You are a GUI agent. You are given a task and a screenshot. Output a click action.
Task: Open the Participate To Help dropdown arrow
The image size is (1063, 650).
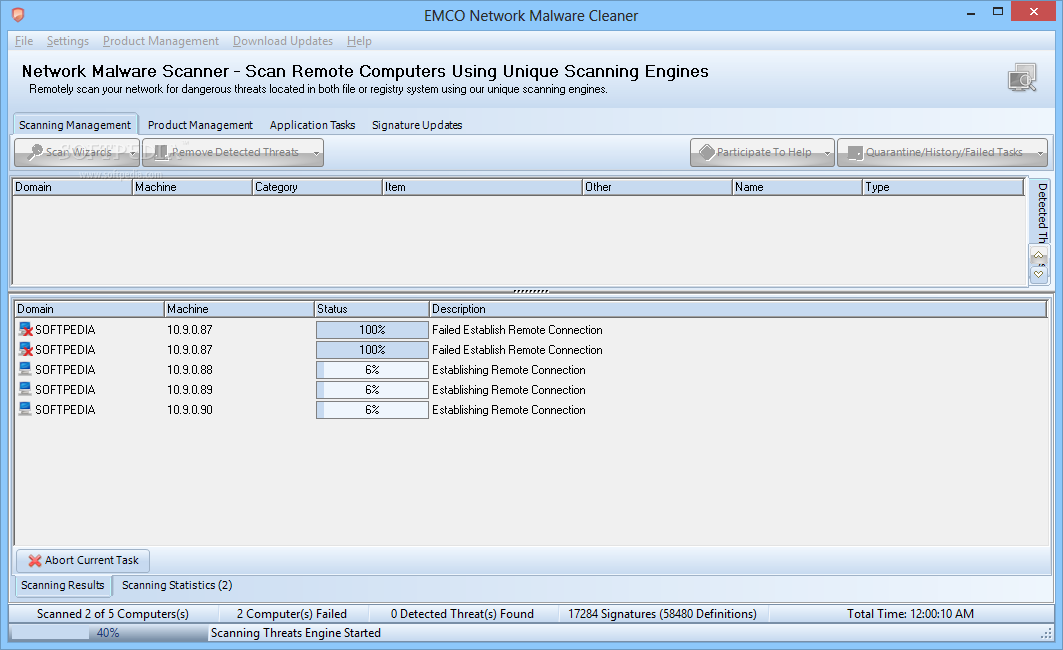tap(827, 153)
